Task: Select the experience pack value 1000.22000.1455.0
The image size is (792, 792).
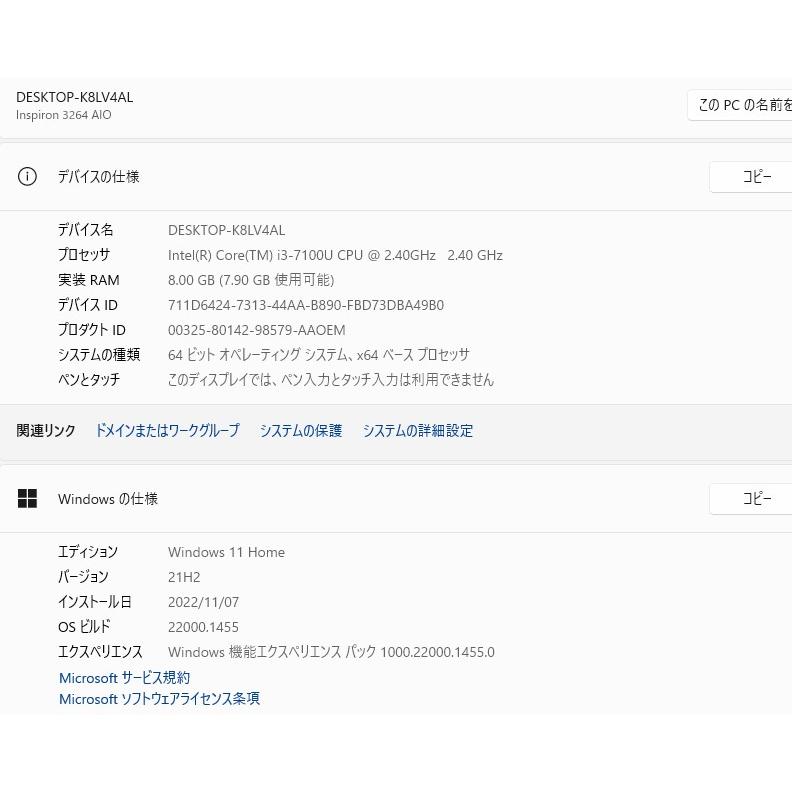Action: (331, 652)
